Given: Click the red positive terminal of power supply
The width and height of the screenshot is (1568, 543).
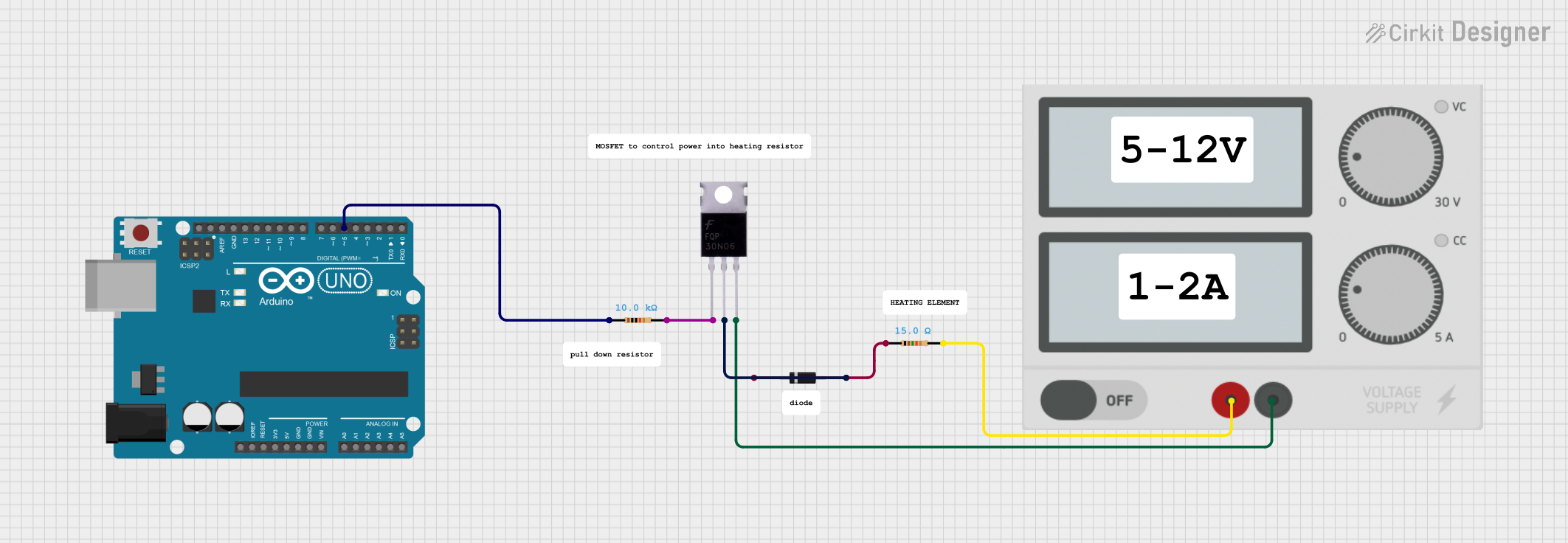Looking at the screenshot, I should pyautogui.click(x=1230, y=401).
